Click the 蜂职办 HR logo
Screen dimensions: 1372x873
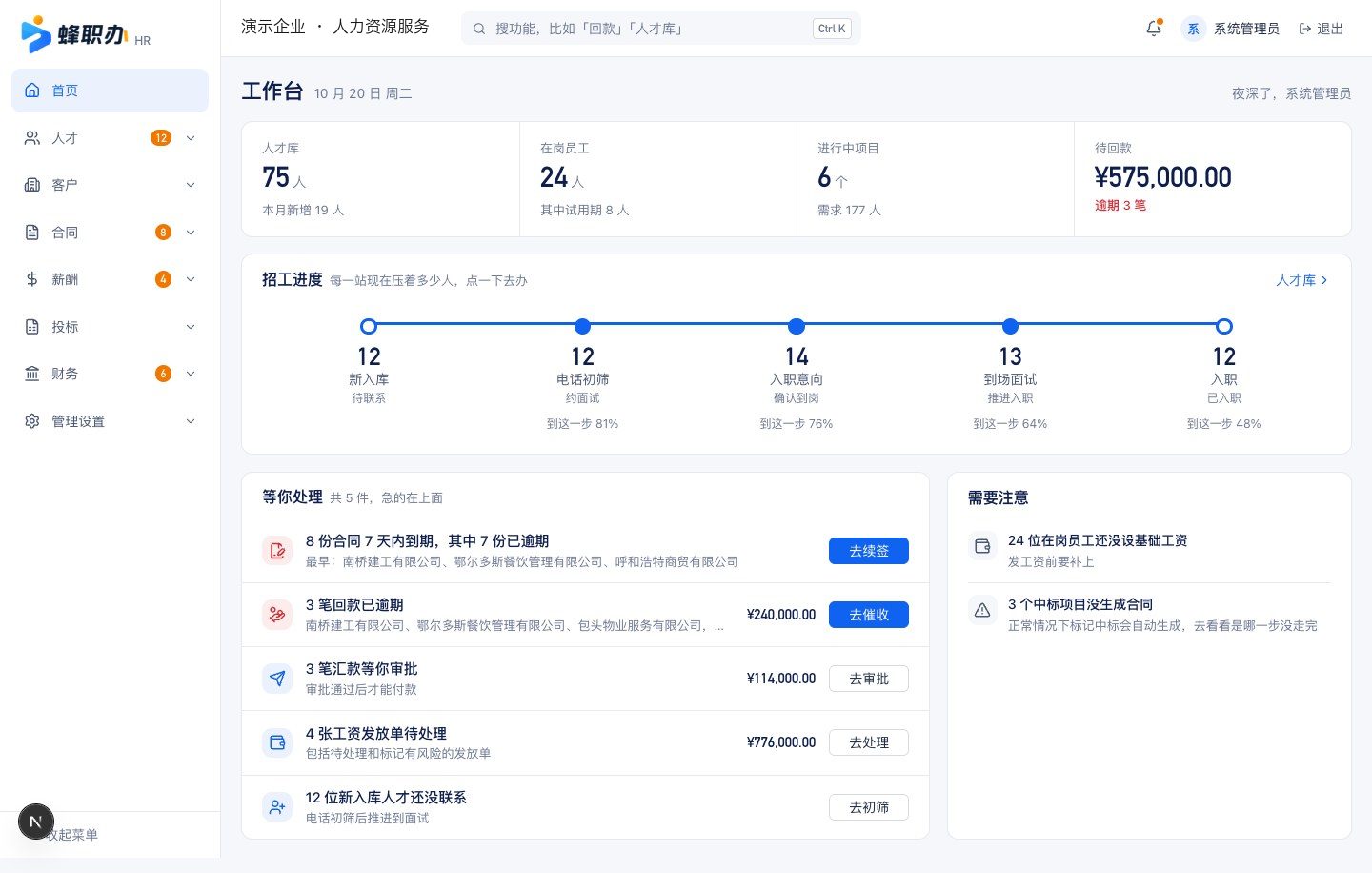pyautogui.click(x=86, y=34)
